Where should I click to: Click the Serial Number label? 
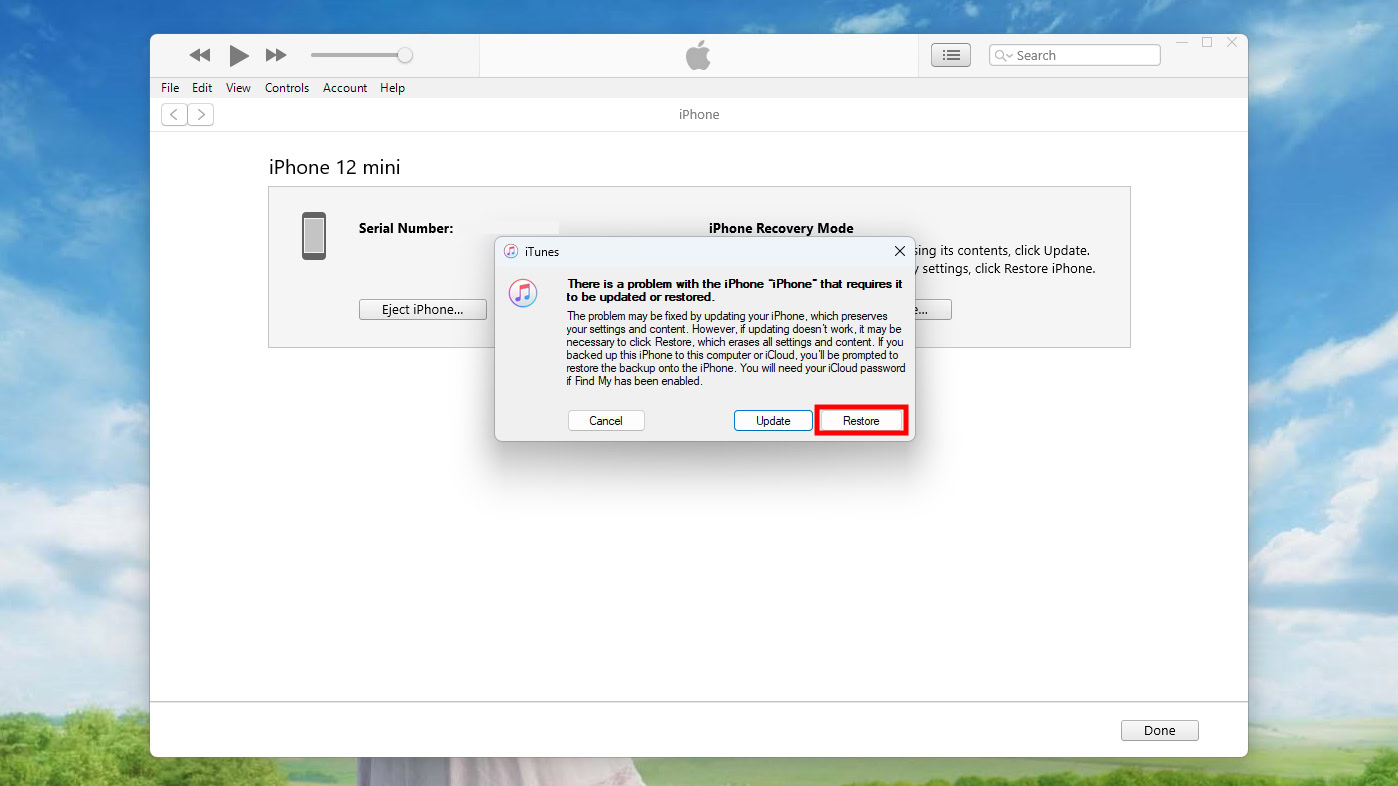click(406, 228)
